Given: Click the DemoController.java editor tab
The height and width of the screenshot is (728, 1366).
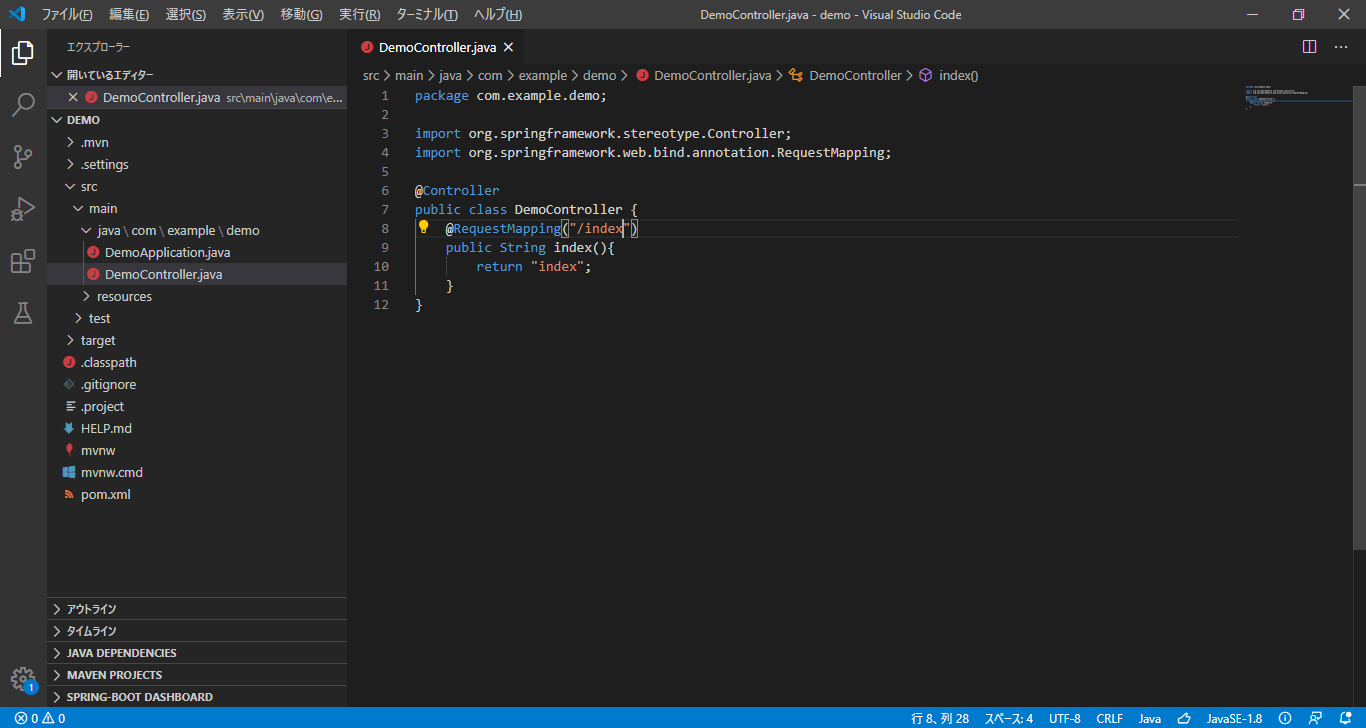Looking at the screenshot, I should [x=437, y=47].
